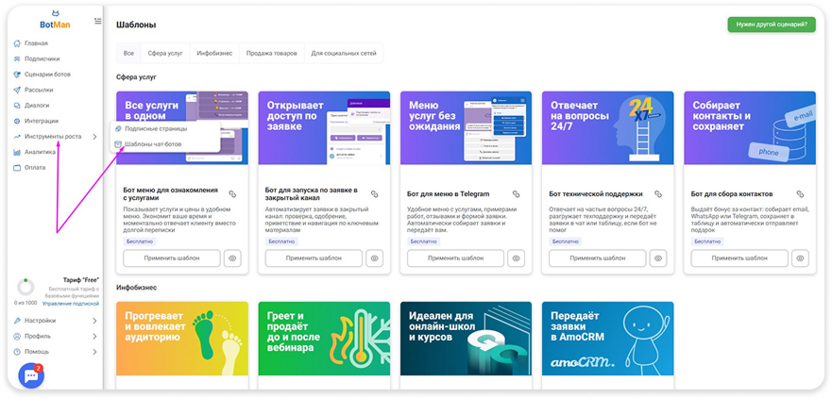Preview Бот технической поддержки via eye button
This screenshot has height=399, width=832.
tap(658, 258)
